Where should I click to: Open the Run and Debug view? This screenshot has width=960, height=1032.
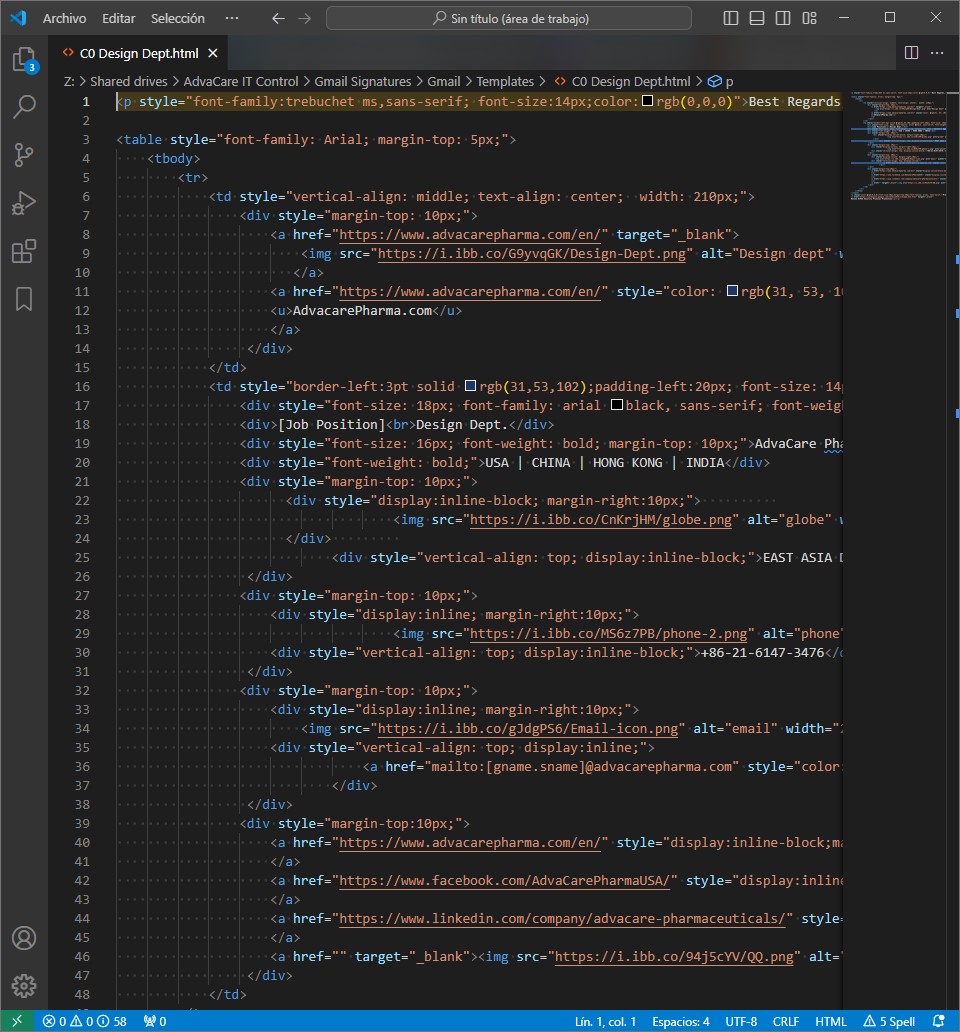[24, 203]
